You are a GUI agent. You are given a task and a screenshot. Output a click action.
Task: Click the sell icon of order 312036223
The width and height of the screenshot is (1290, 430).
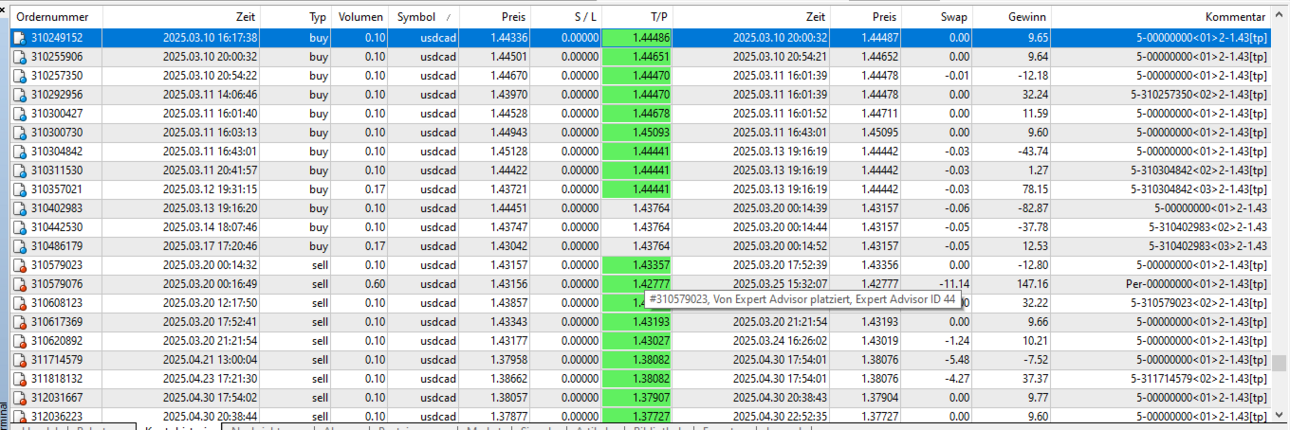point(19,416)
